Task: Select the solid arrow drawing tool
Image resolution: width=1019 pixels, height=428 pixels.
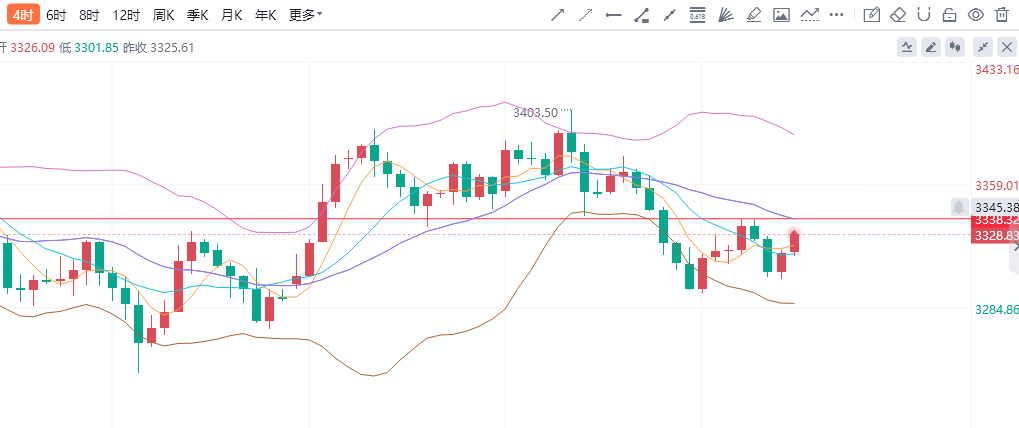Action: 558,15
